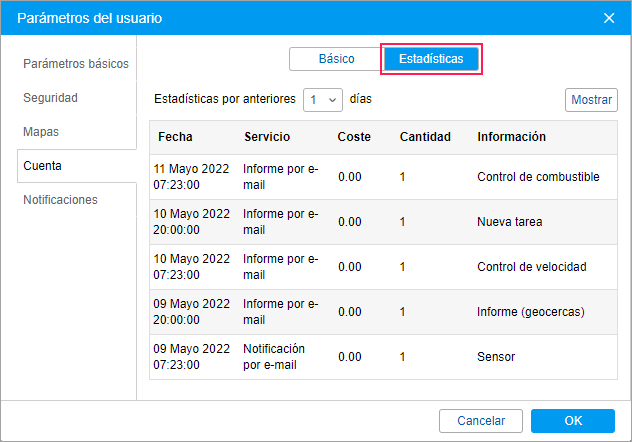Screen dimensions: 632x442
Task: Click the Información column header
Action: click(511, 137)
